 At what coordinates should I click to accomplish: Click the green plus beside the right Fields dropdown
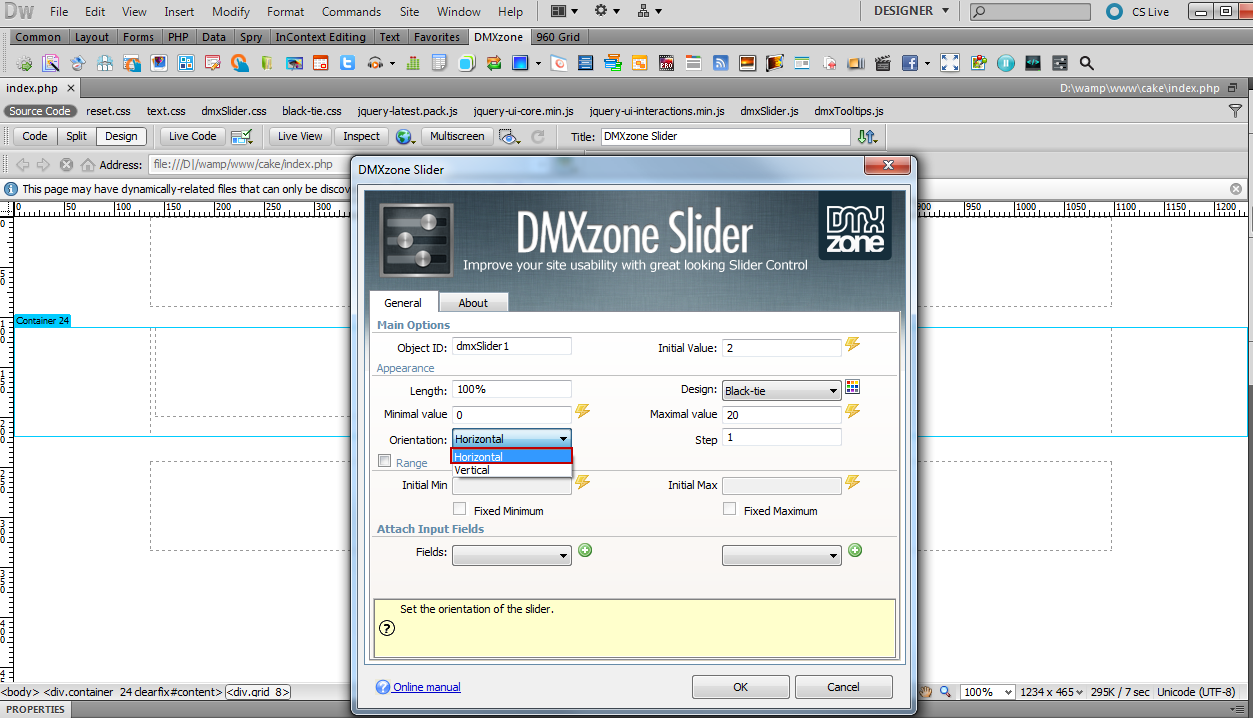(855, 550)
